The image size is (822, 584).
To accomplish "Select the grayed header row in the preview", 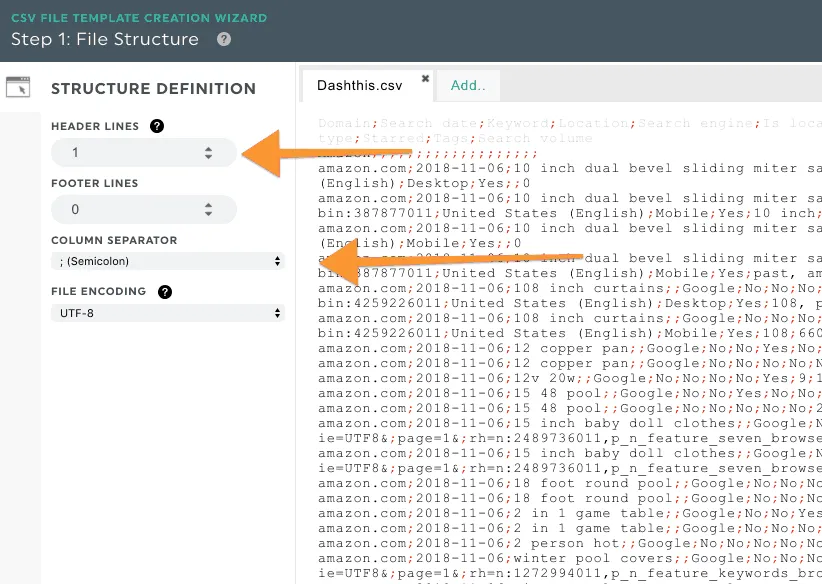I will (550, 125).
